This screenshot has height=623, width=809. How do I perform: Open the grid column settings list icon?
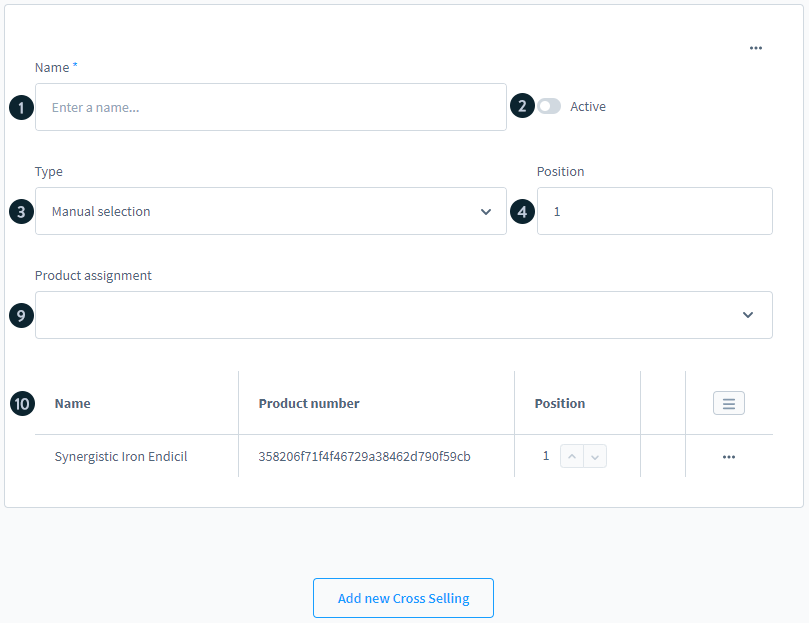pyautogui.click(x=728, y=403)
